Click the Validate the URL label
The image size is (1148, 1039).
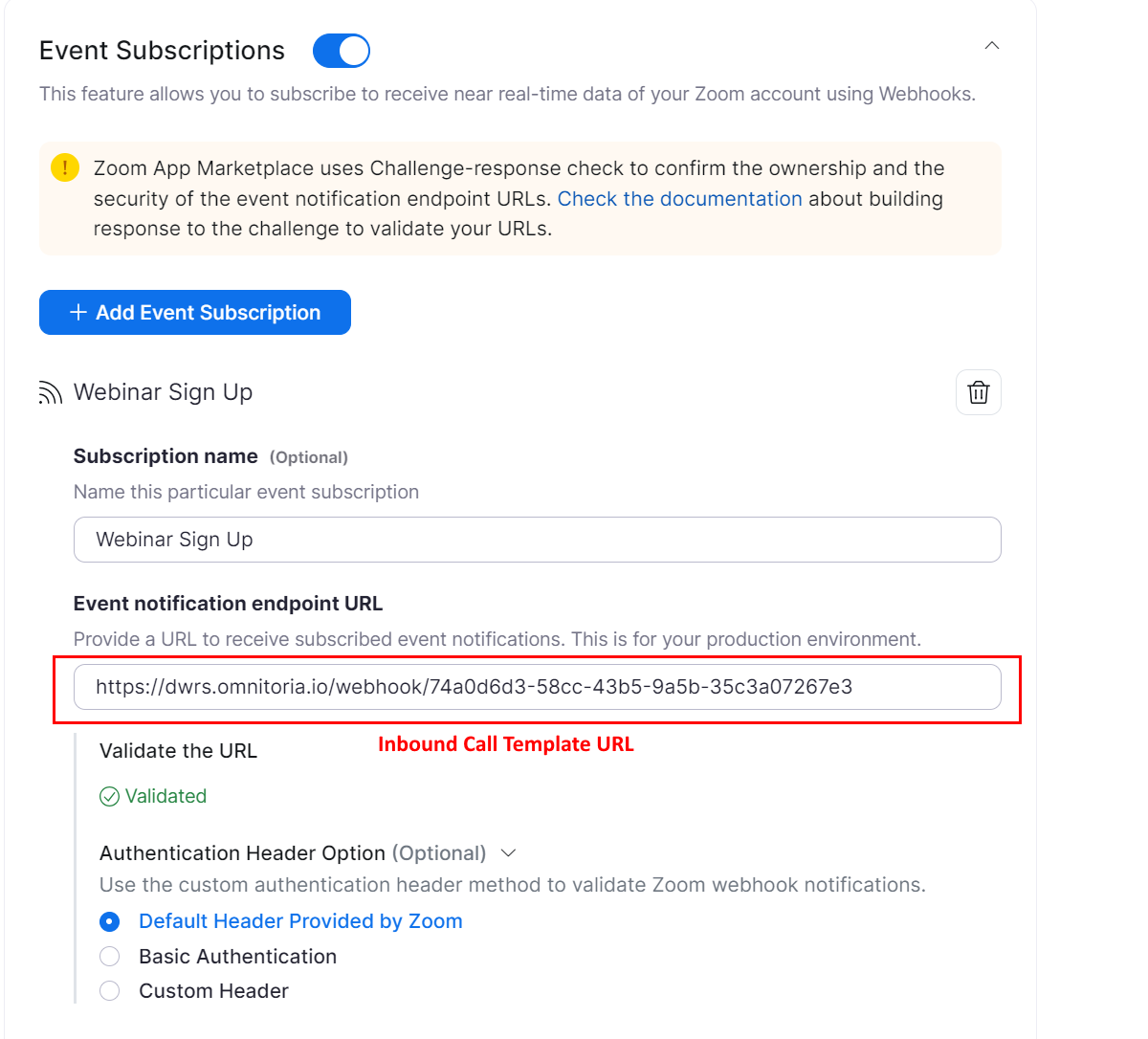point(178,751)
